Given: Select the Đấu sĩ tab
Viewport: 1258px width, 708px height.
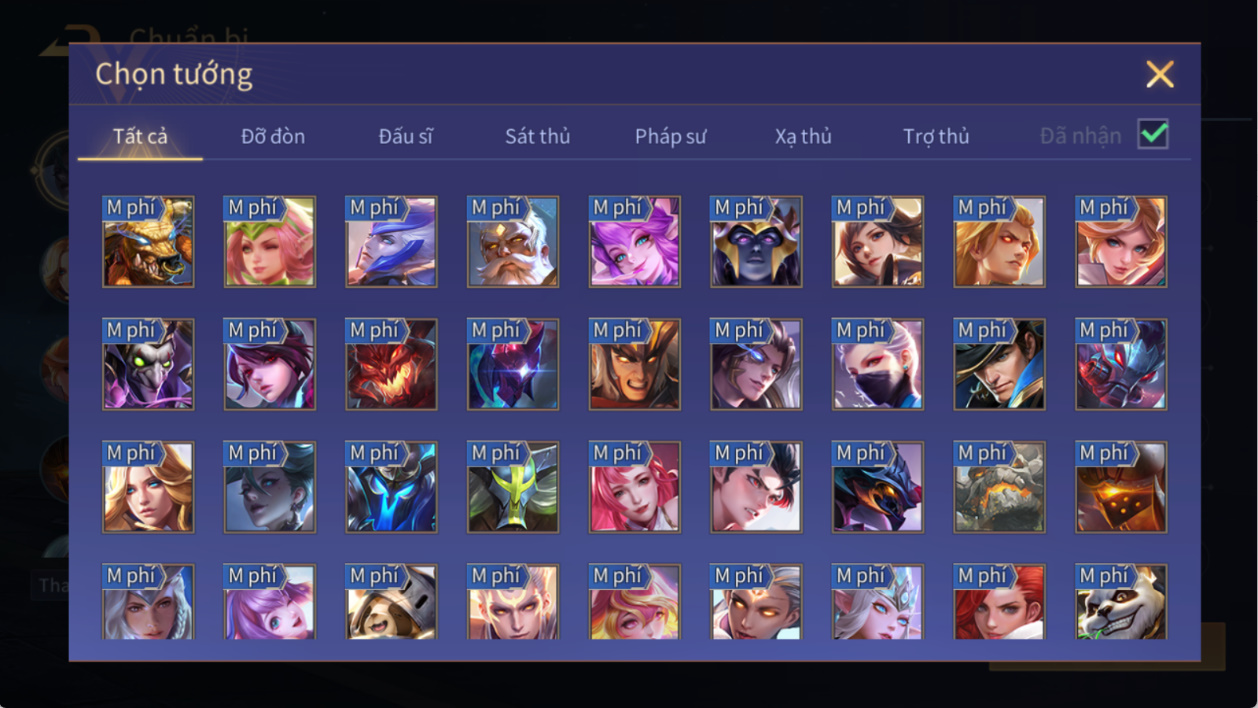Looking at the screenshot, I should (x=405, y=136).
